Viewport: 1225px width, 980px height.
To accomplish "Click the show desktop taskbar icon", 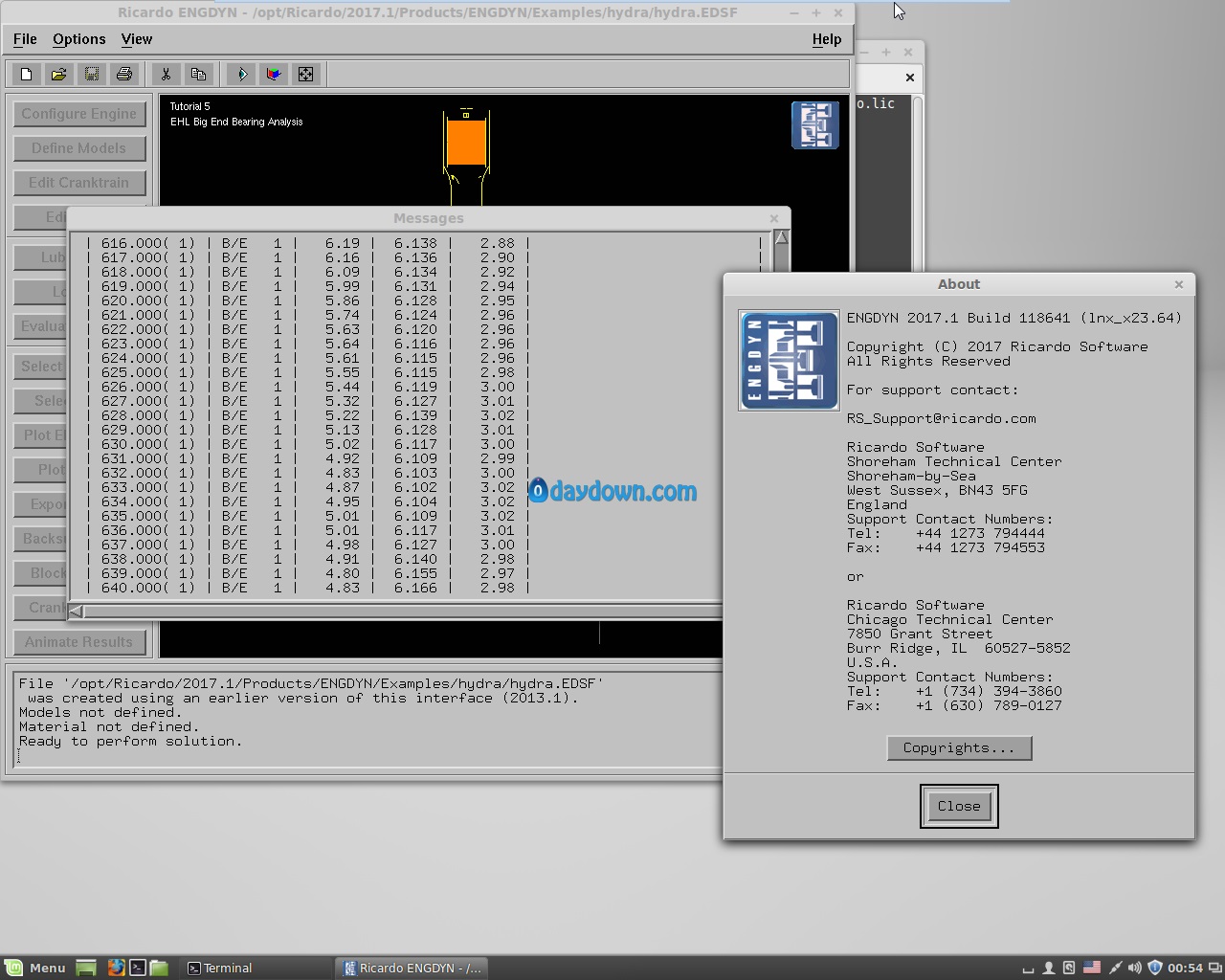I will pyautogui.click(x=86, y=968).
